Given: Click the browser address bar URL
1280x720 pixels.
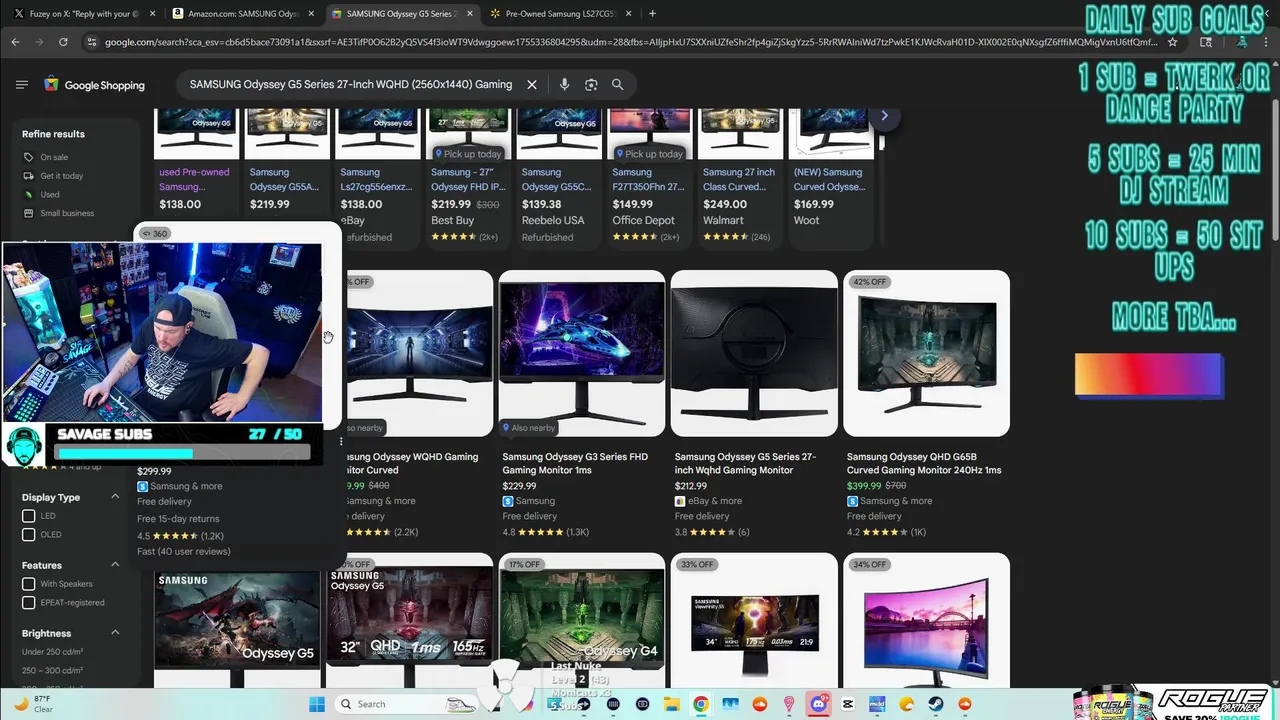Looking at the screenshot, I should point(630,42).
